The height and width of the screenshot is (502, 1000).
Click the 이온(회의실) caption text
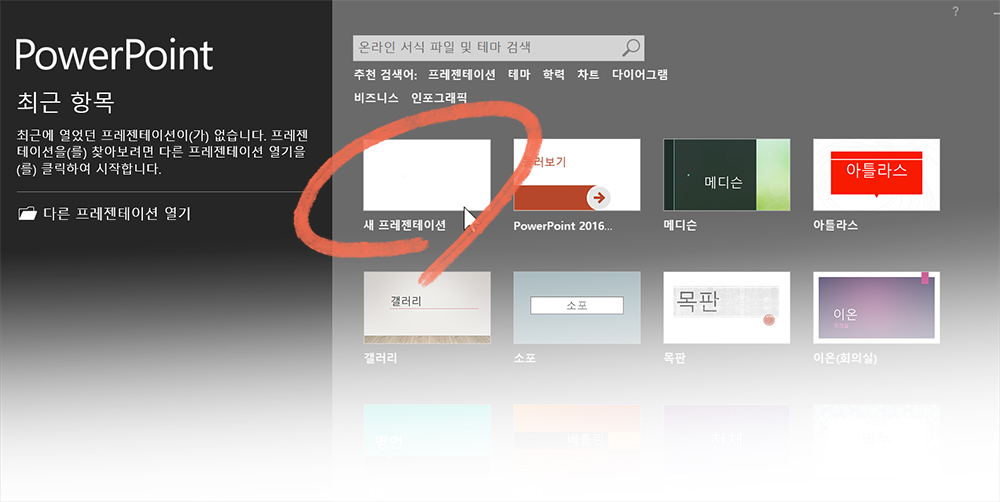845,358
